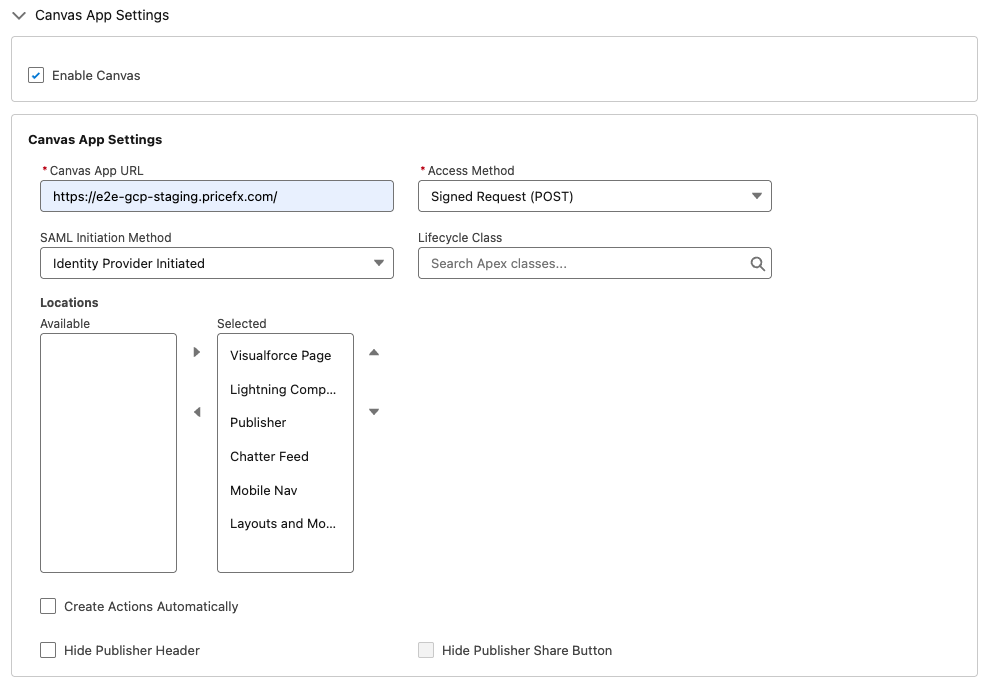
Task: Click the Canvas App URL field
Action: (217, 196)
